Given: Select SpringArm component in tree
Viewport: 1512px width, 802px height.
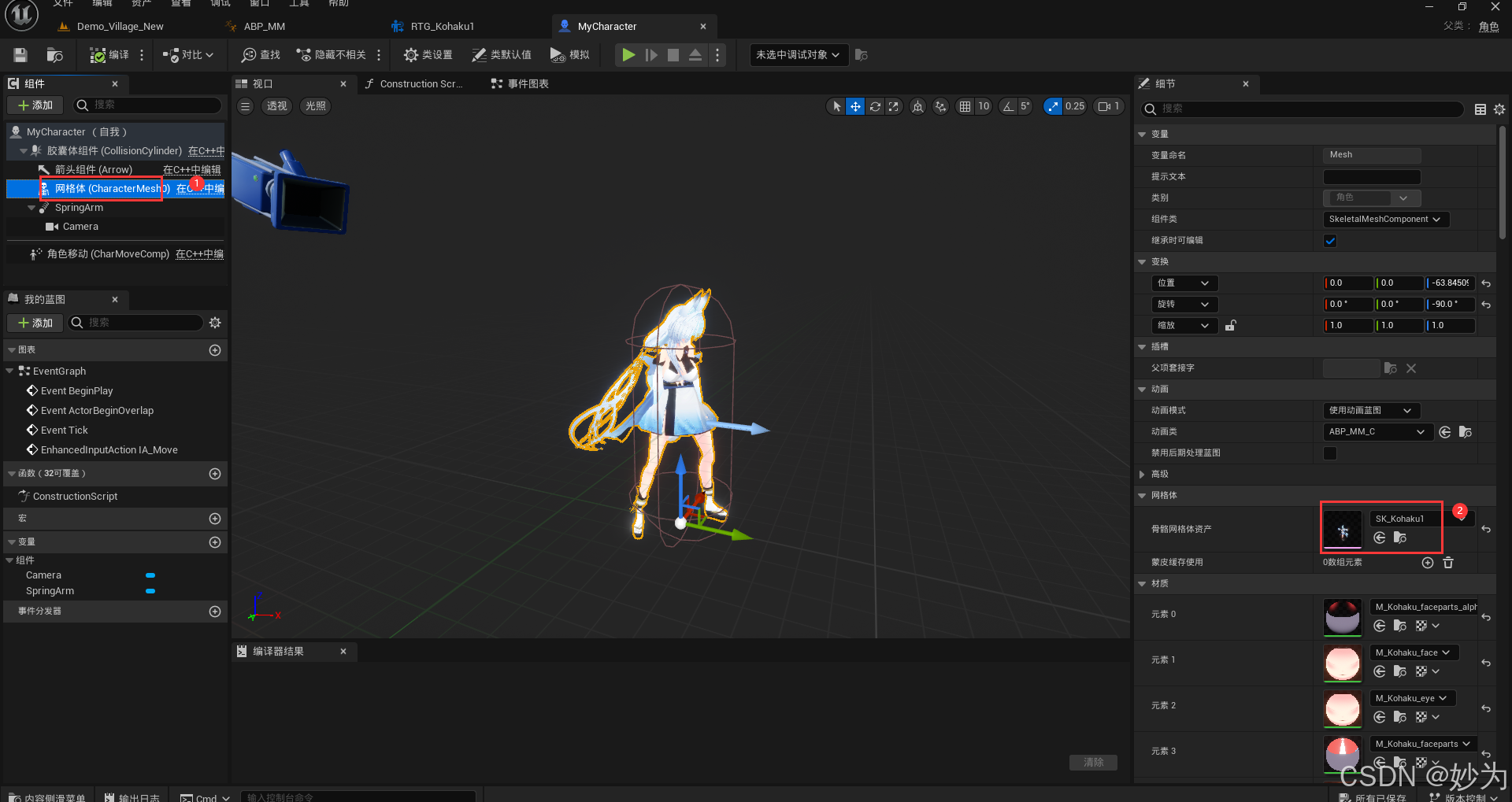Looking at the screenshot, I should click(79, 208).
